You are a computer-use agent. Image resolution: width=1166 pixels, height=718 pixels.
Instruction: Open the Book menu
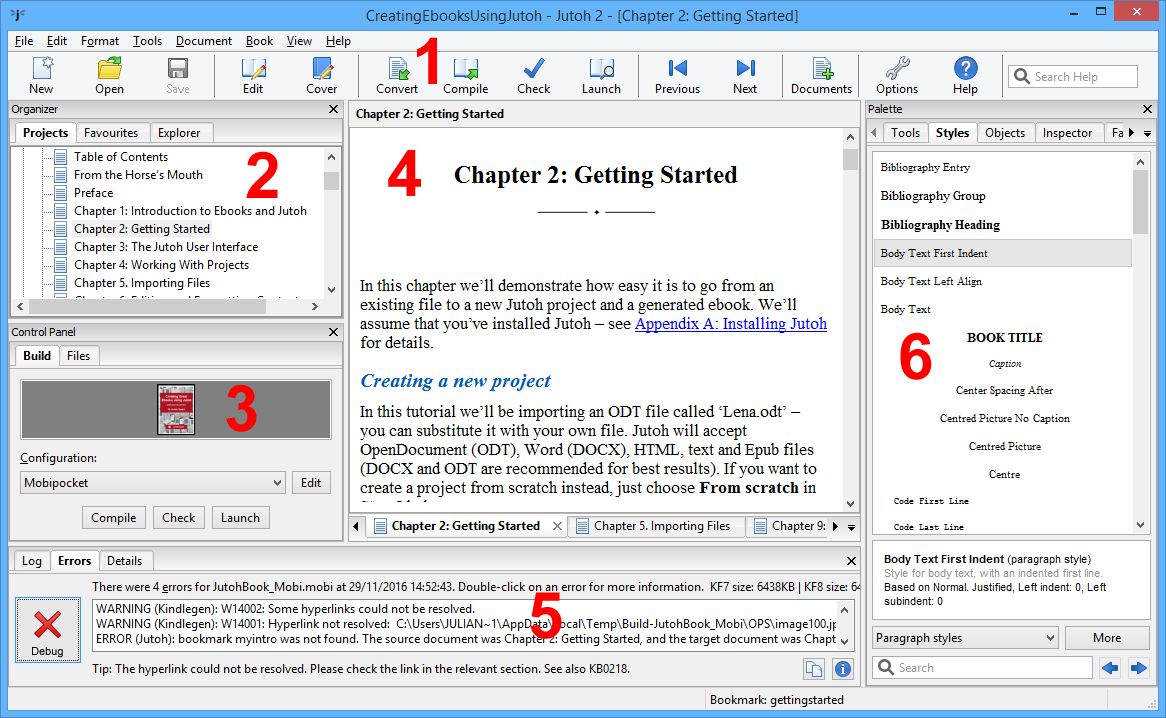point(259,41)
